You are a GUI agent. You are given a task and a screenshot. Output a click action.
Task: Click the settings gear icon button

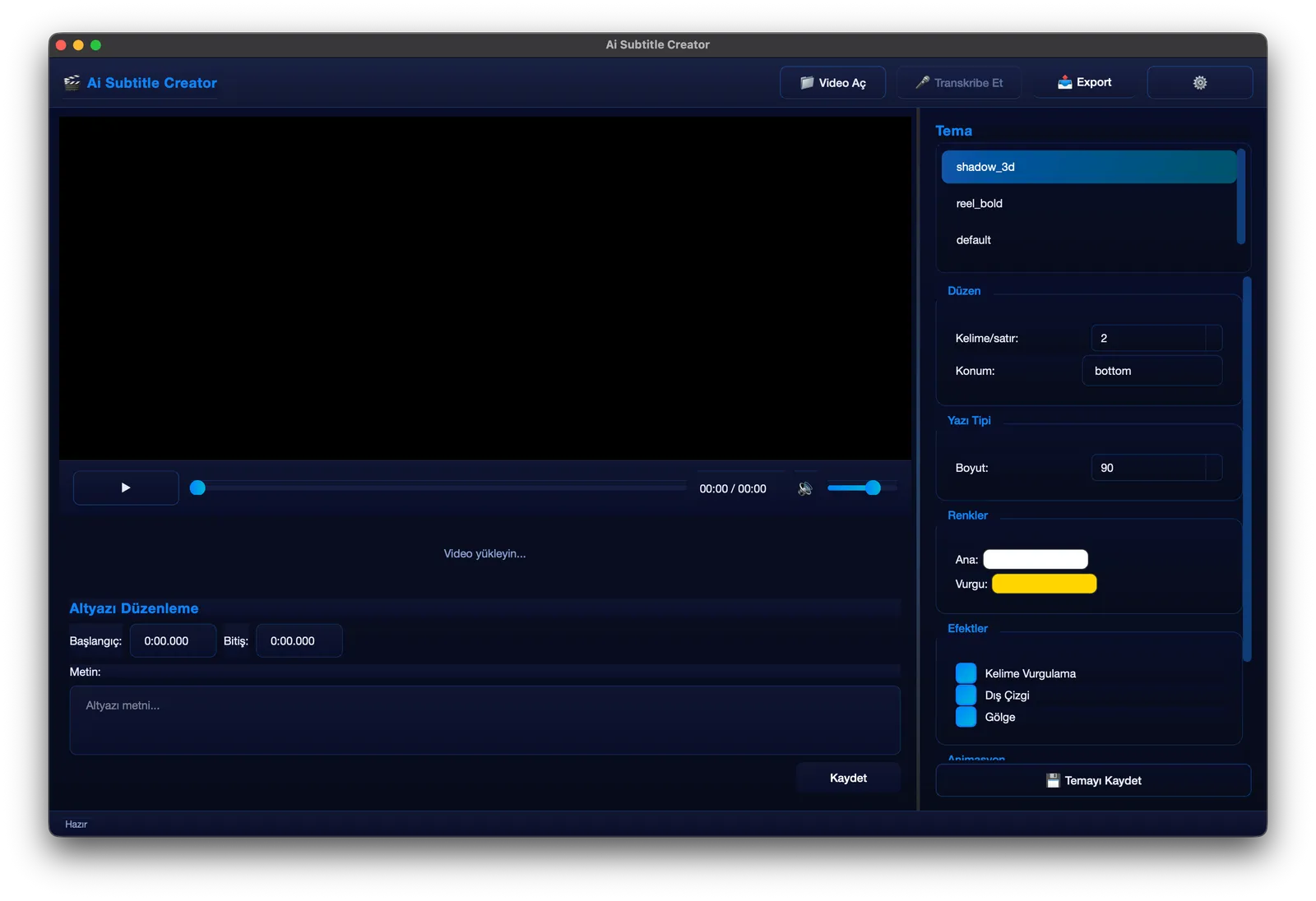coord(1199,82)
